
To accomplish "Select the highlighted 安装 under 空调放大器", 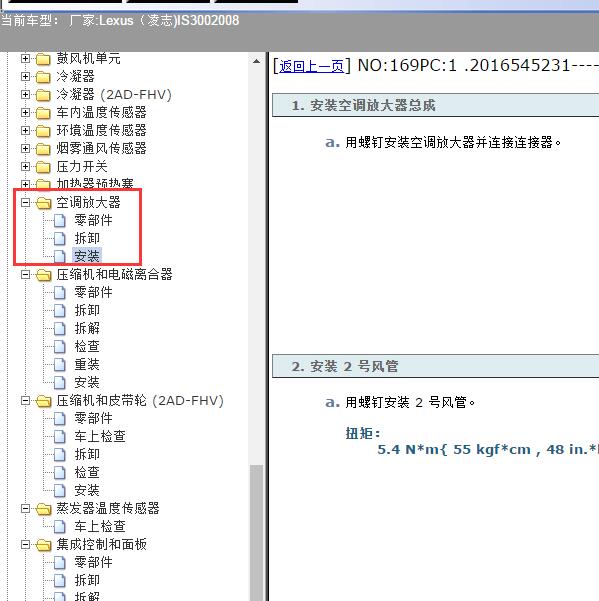I will 87,256.
